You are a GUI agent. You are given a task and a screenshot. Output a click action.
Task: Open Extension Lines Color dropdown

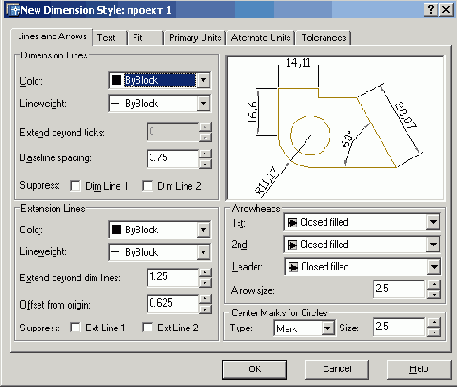203,230
